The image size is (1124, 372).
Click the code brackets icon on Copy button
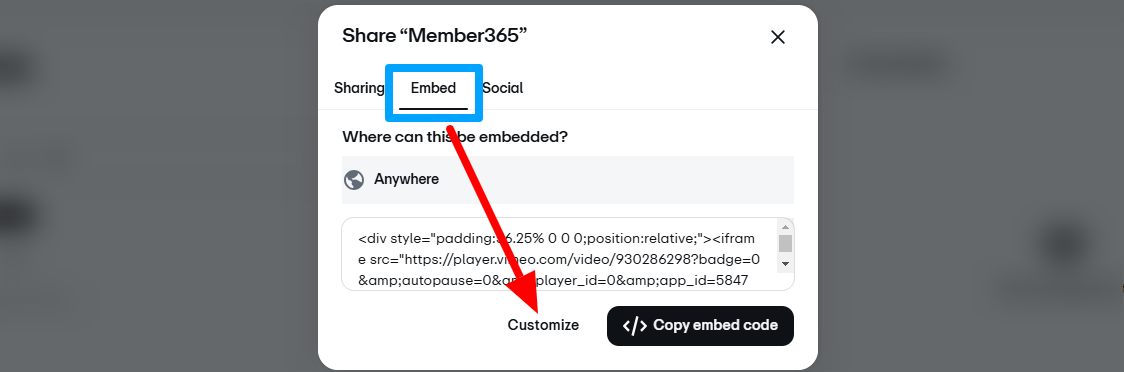(x=634, y=326)
